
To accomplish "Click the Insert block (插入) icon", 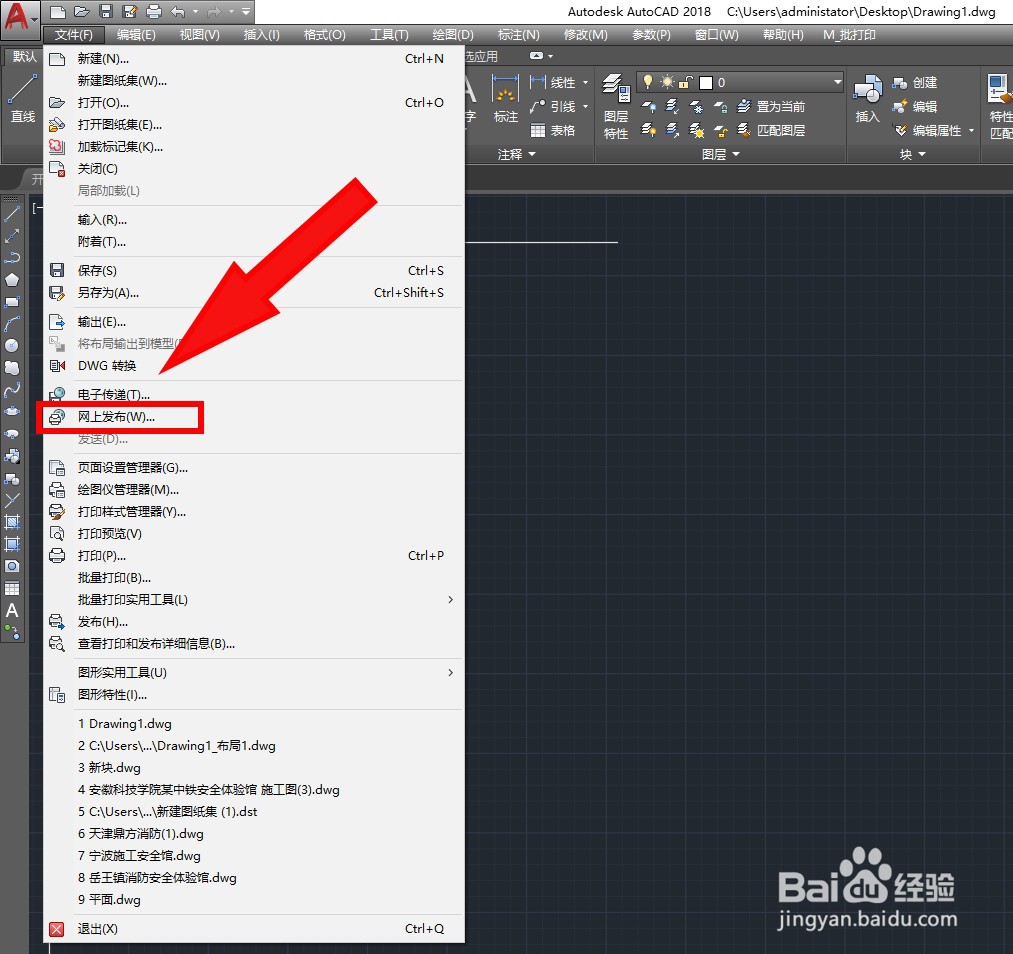I will 867,98.
